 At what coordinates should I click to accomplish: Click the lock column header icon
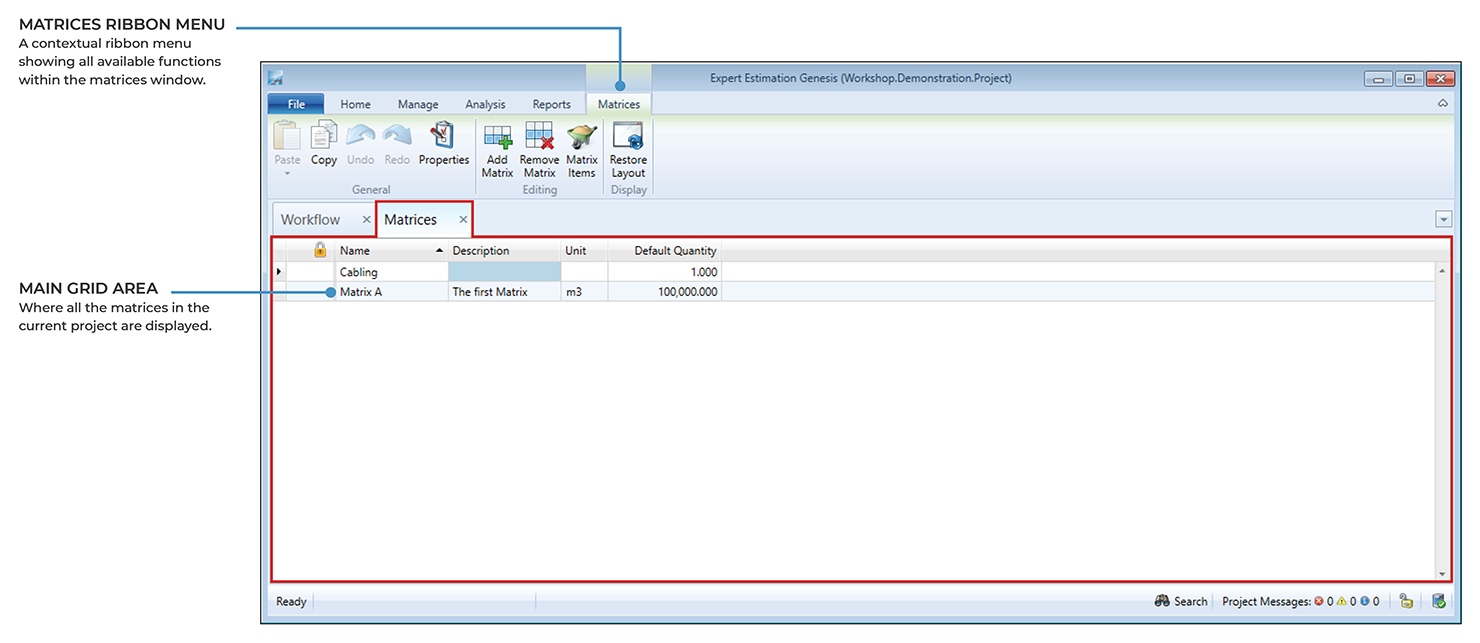coord(320,250)
